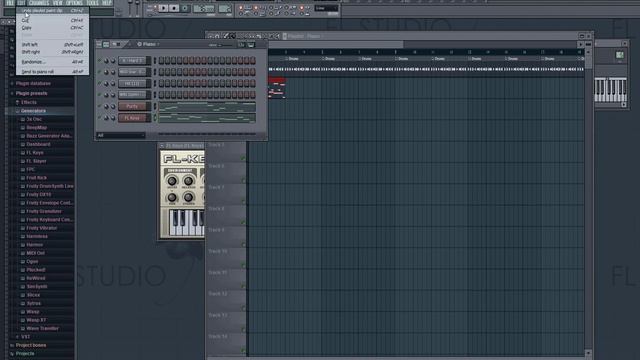Click the Wasp XT plugin icon
640x360 pixels.
click(23, 320)
